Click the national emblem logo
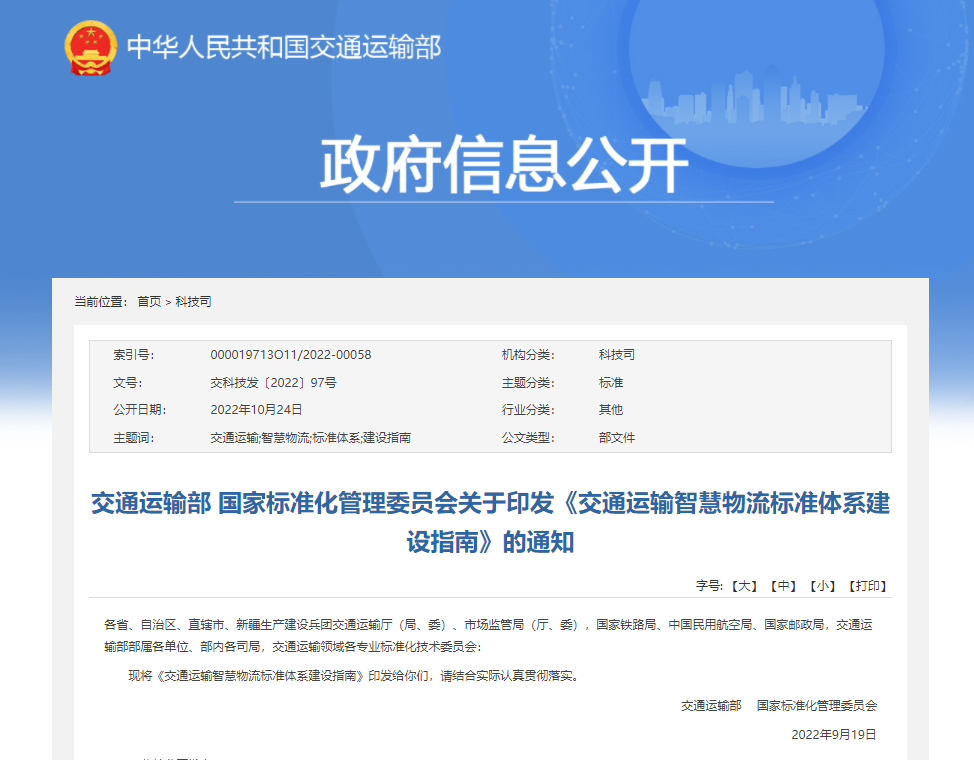 pyautogui.click(x=91, y=48)
